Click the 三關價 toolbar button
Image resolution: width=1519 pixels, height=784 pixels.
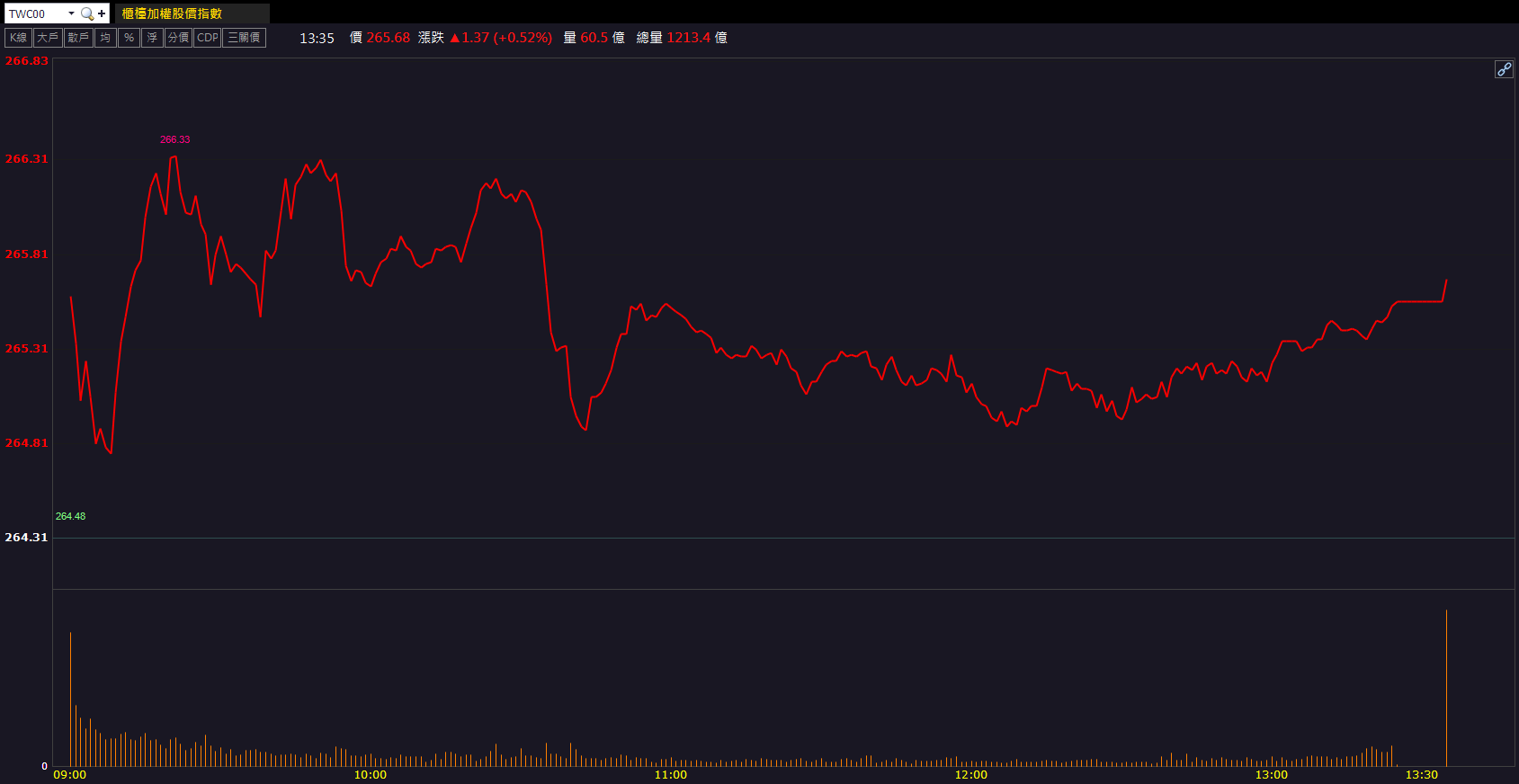pyautogui.click(x=244, y=38)
